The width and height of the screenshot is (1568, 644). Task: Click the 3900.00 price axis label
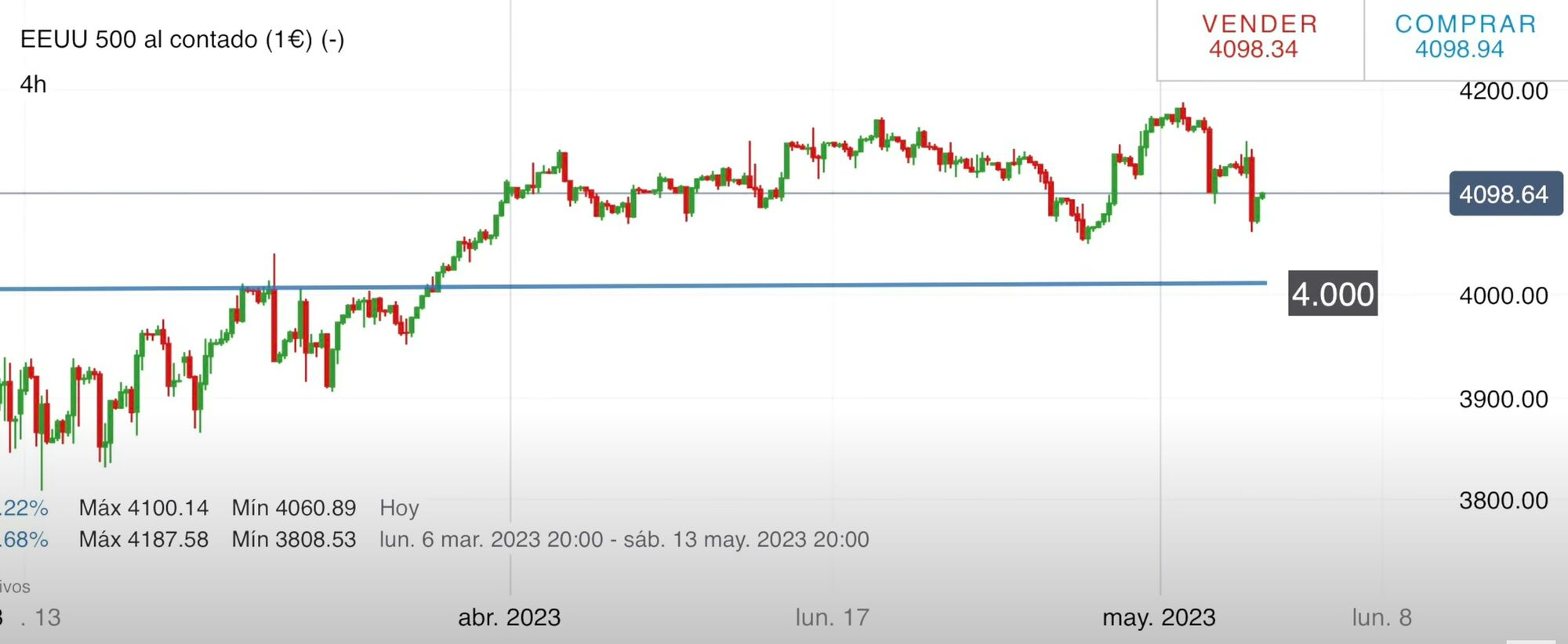pyautogui.click(x=1503, y=399)
